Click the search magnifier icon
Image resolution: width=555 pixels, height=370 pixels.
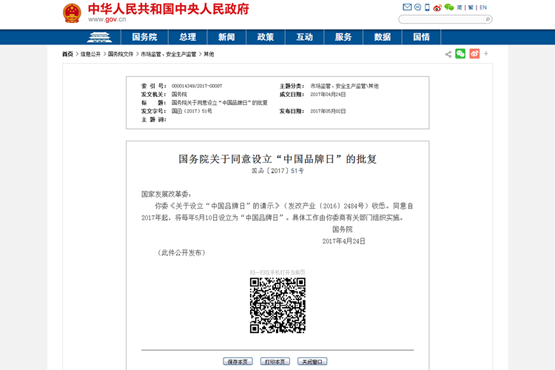488,19
